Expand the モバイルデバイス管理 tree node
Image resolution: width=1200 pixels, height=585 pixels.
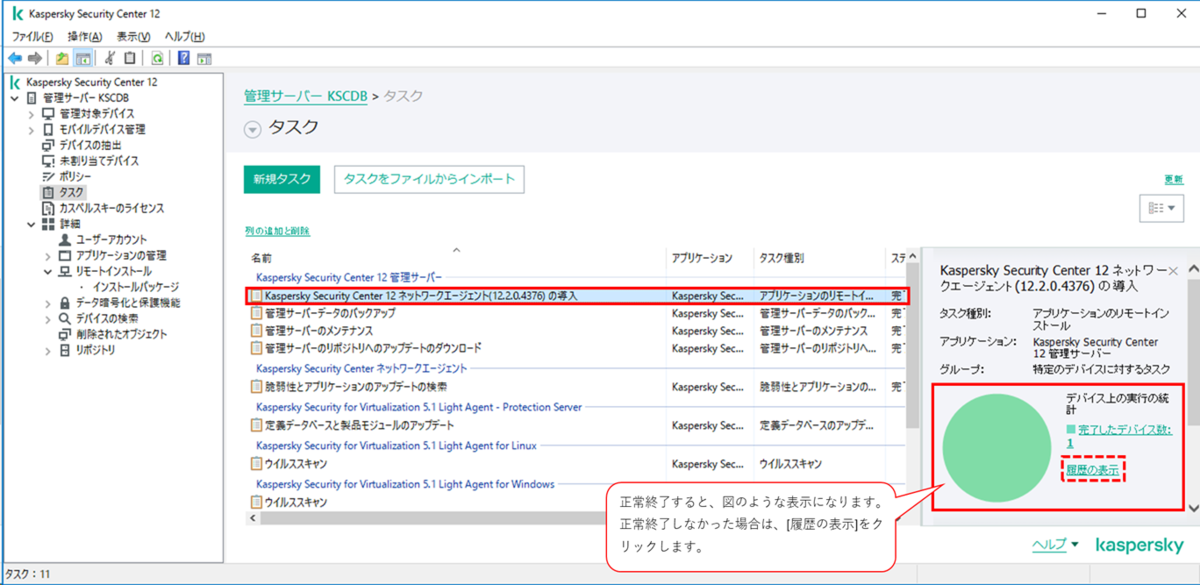32,130
